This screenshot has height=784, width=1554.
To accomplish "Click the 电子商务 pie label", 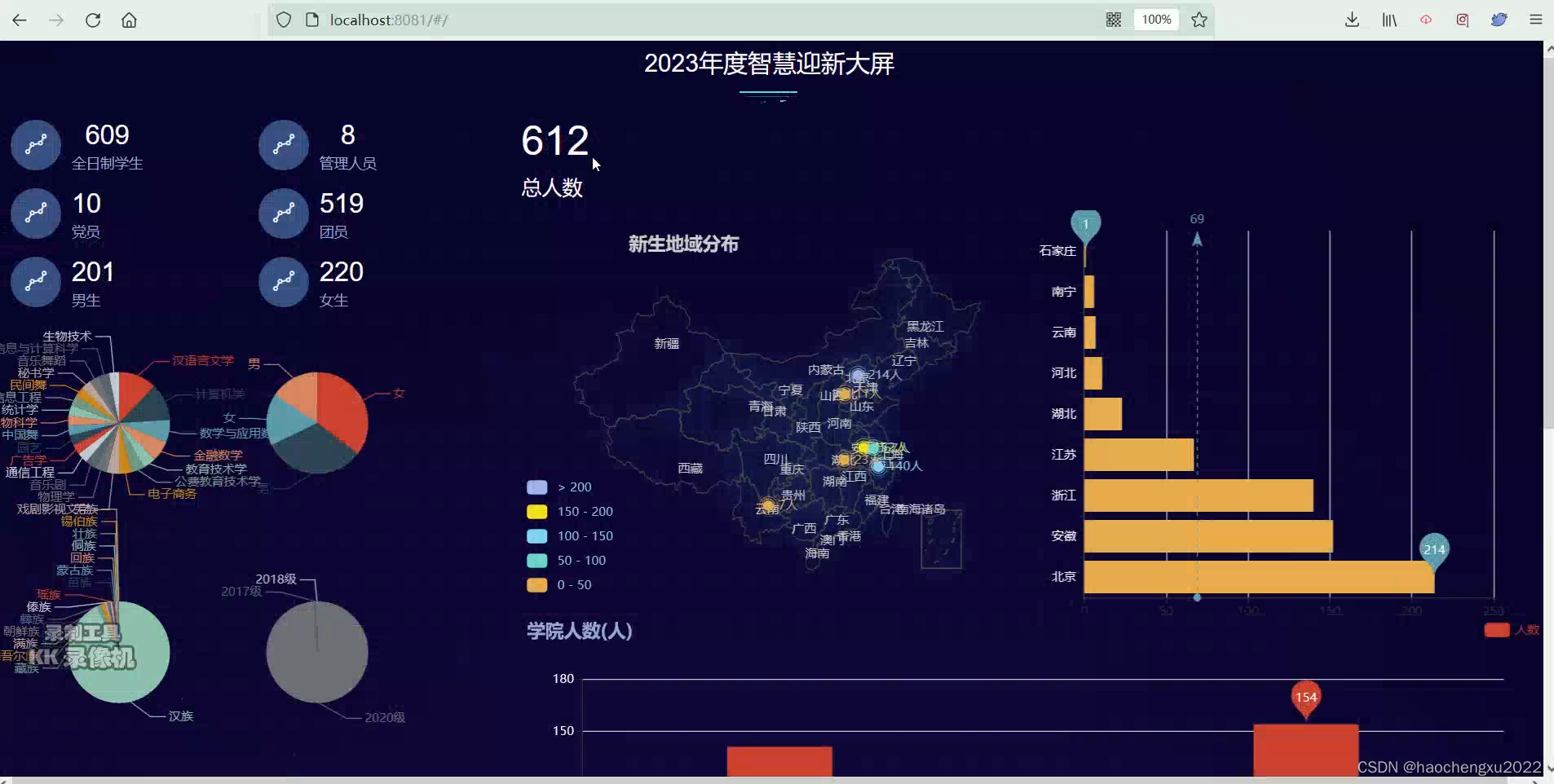I will [x=172, y=494].
